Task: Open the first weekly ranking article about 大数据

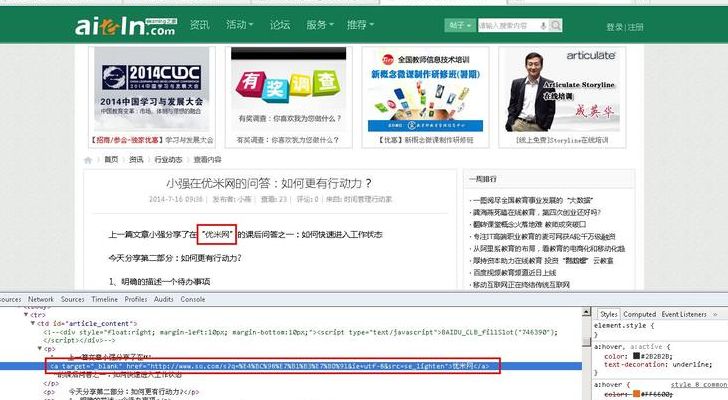Action: pos(533,200)
